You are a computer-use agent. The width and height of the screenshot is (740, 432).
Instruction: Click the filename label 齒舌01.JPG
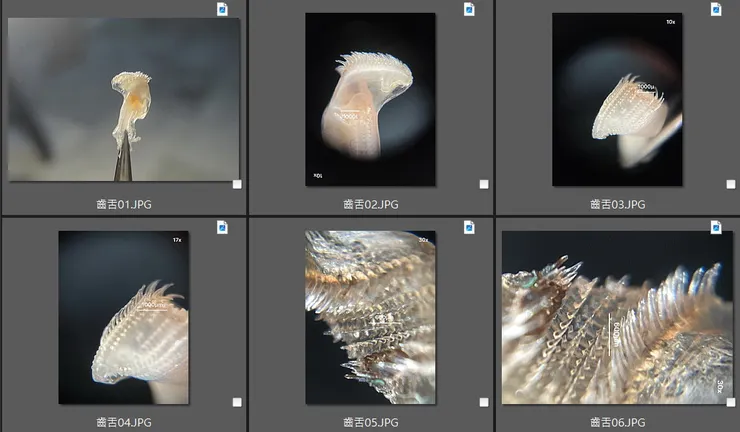click(x=124, y=204)
